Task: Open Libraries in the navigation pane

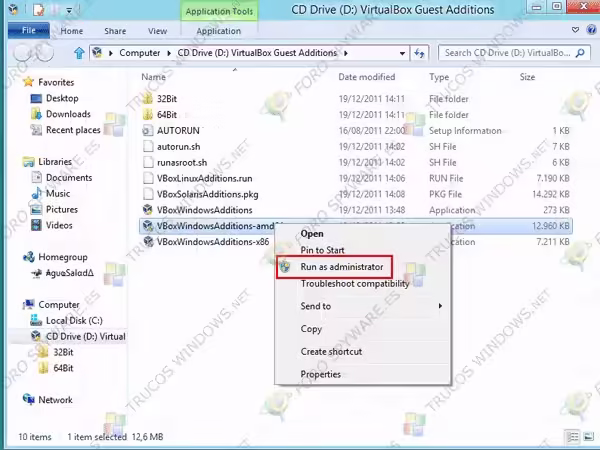Action: (55, 162)
